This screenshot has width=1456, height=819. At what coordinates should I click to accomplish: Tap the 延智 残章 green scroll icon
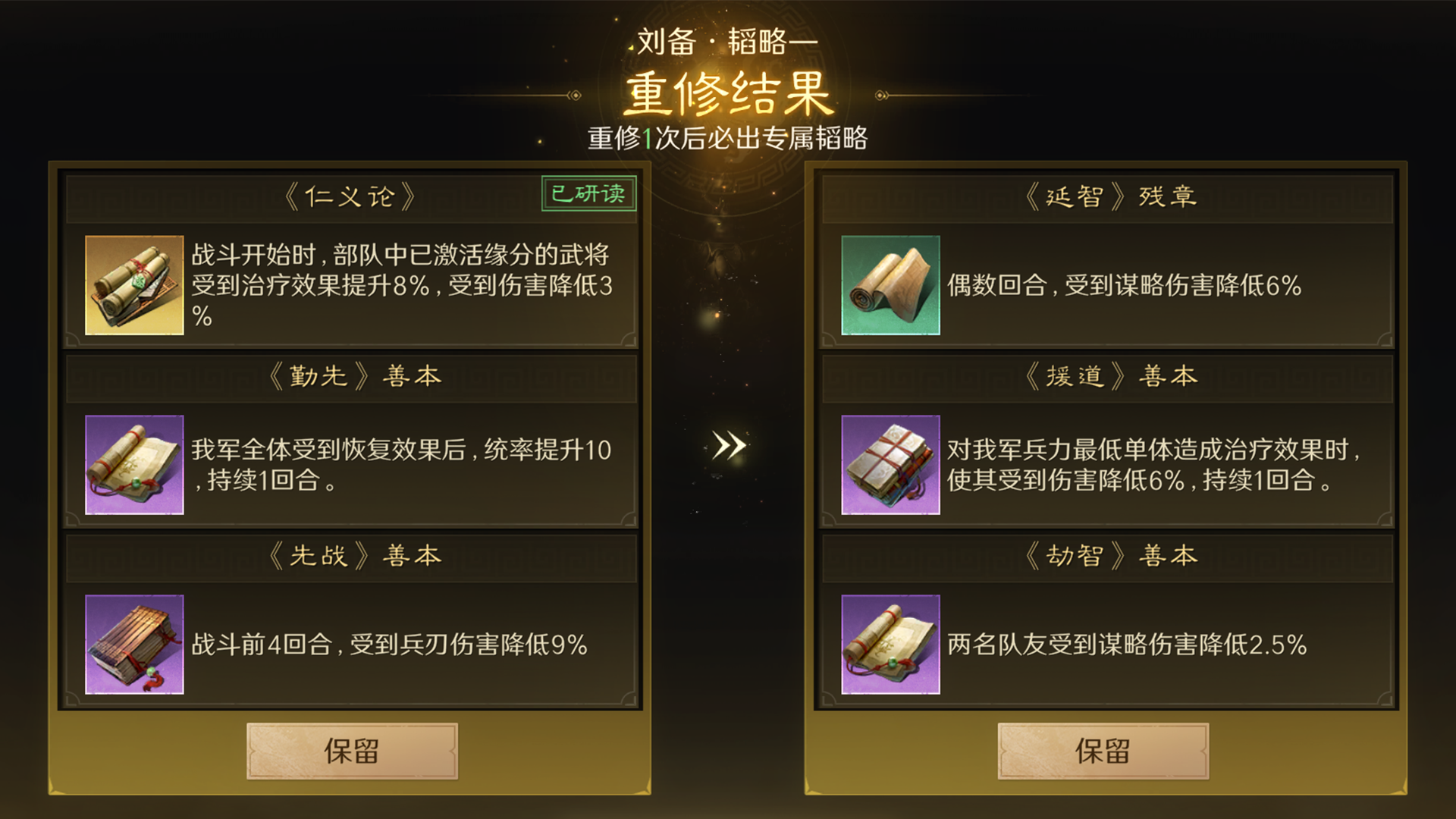click(x=890, y=285)
